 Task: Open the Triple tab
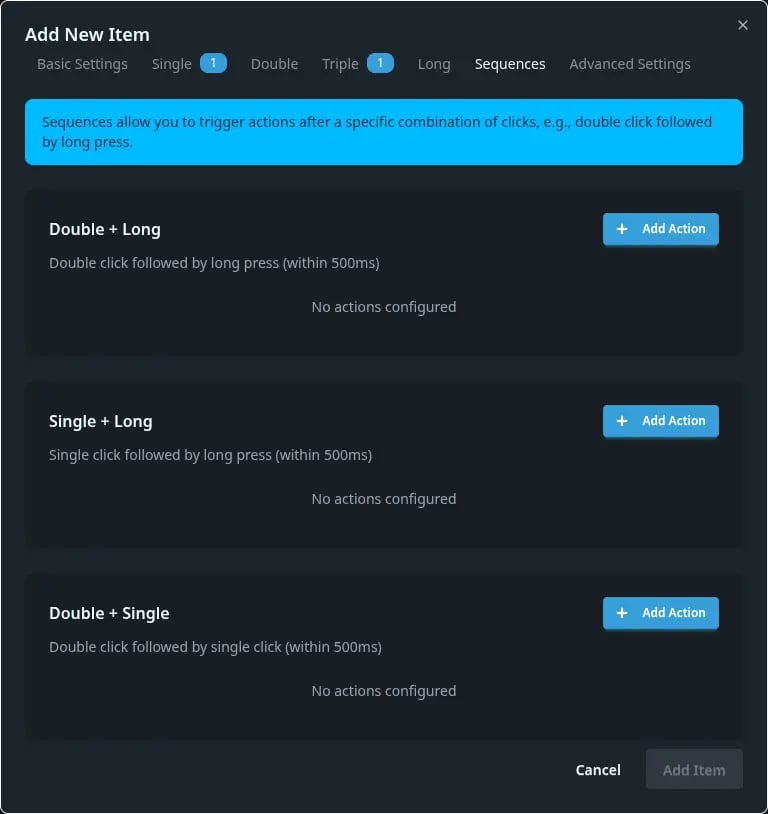click(x=340, y=64)
